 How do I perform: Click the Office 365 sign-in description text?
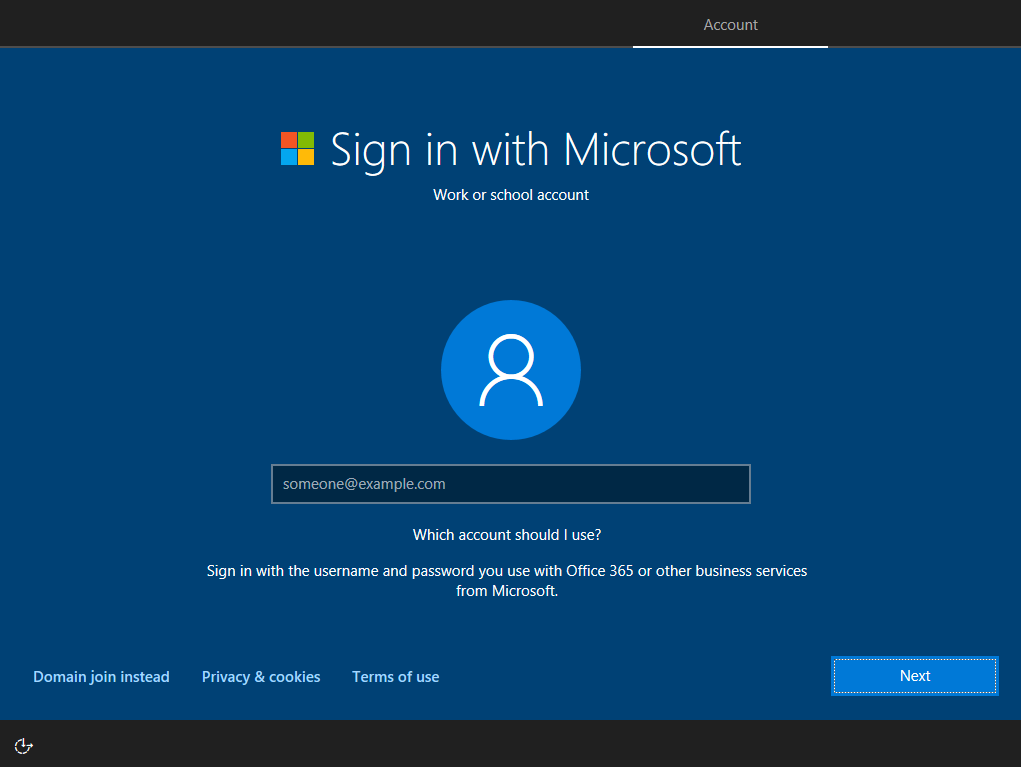click(x=507, y=580)
